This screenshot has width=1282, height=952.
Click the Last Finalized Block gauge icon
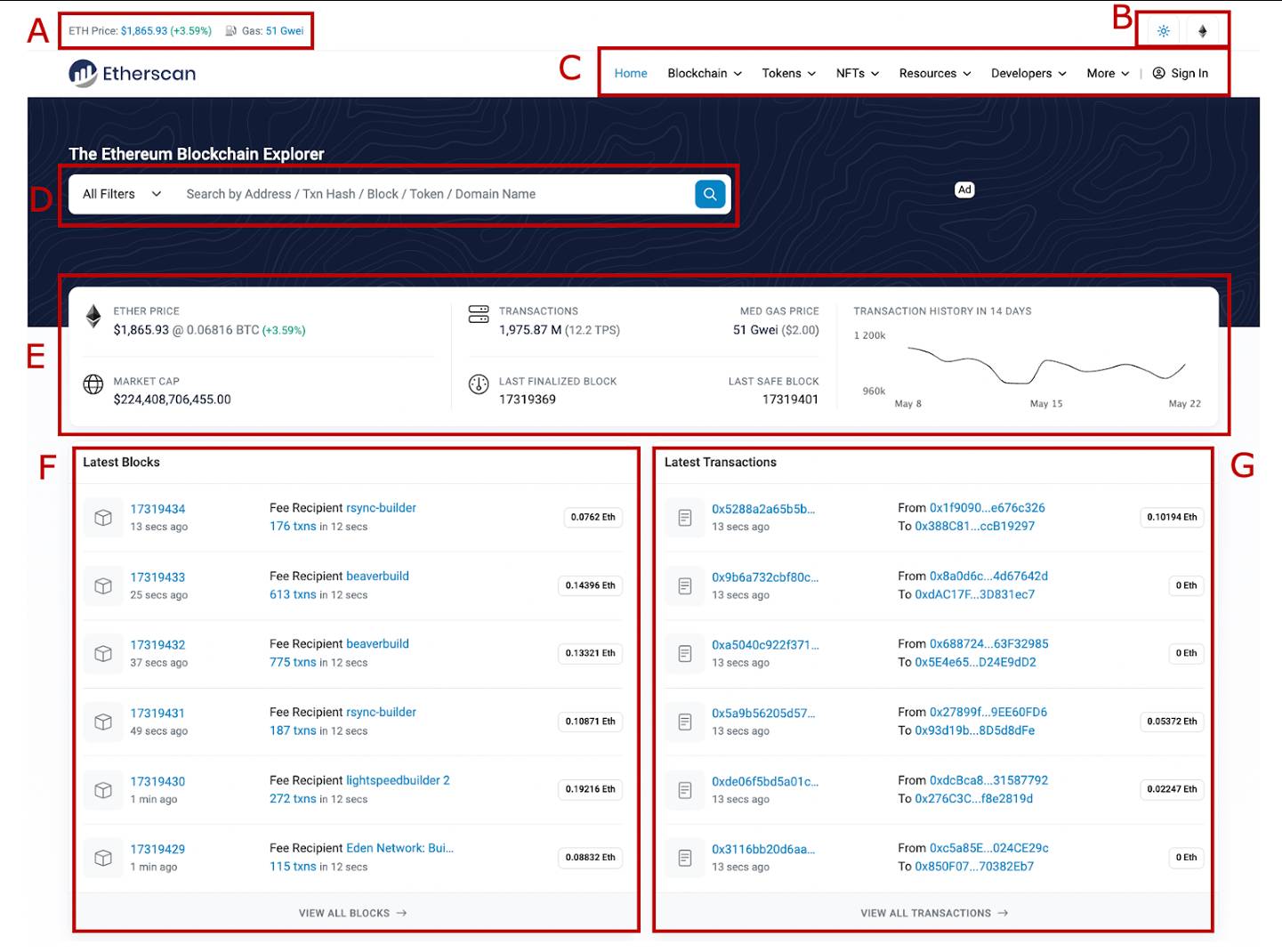[479, 384]
